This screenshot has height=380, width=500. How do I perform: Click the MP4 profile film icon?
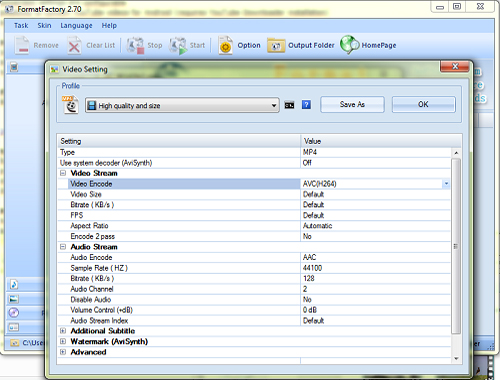click(70, 105)
